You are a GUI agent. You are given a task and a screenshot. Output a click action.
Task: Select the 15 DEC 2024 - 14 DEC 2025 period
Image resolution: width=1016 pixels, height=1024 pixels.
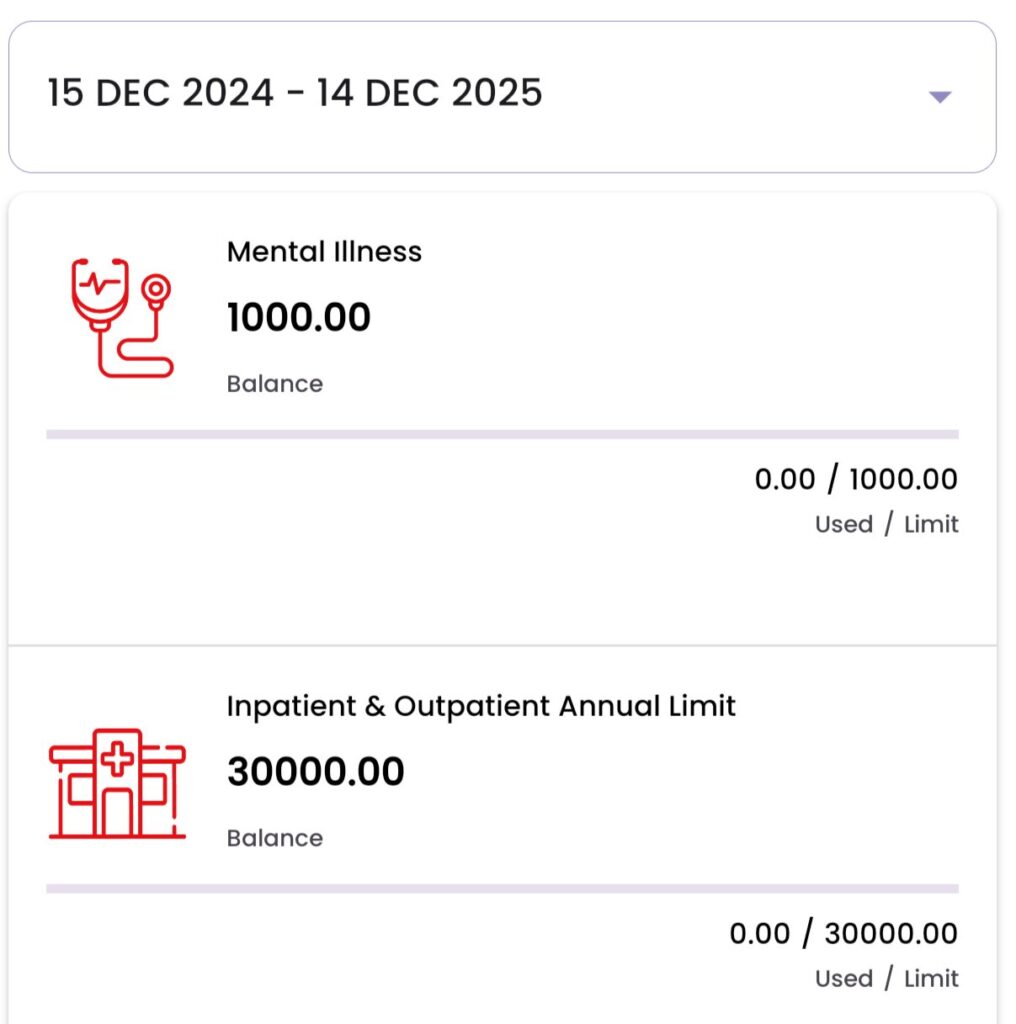click(x=294, y=93)
